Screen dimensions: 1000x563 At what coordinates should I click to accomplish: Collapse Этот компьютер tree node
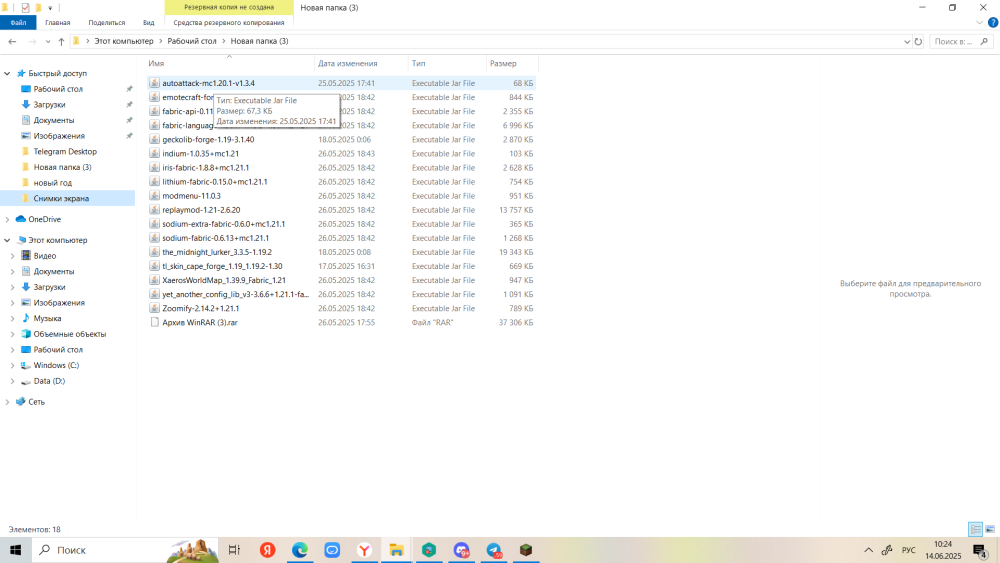click(7, 240)
